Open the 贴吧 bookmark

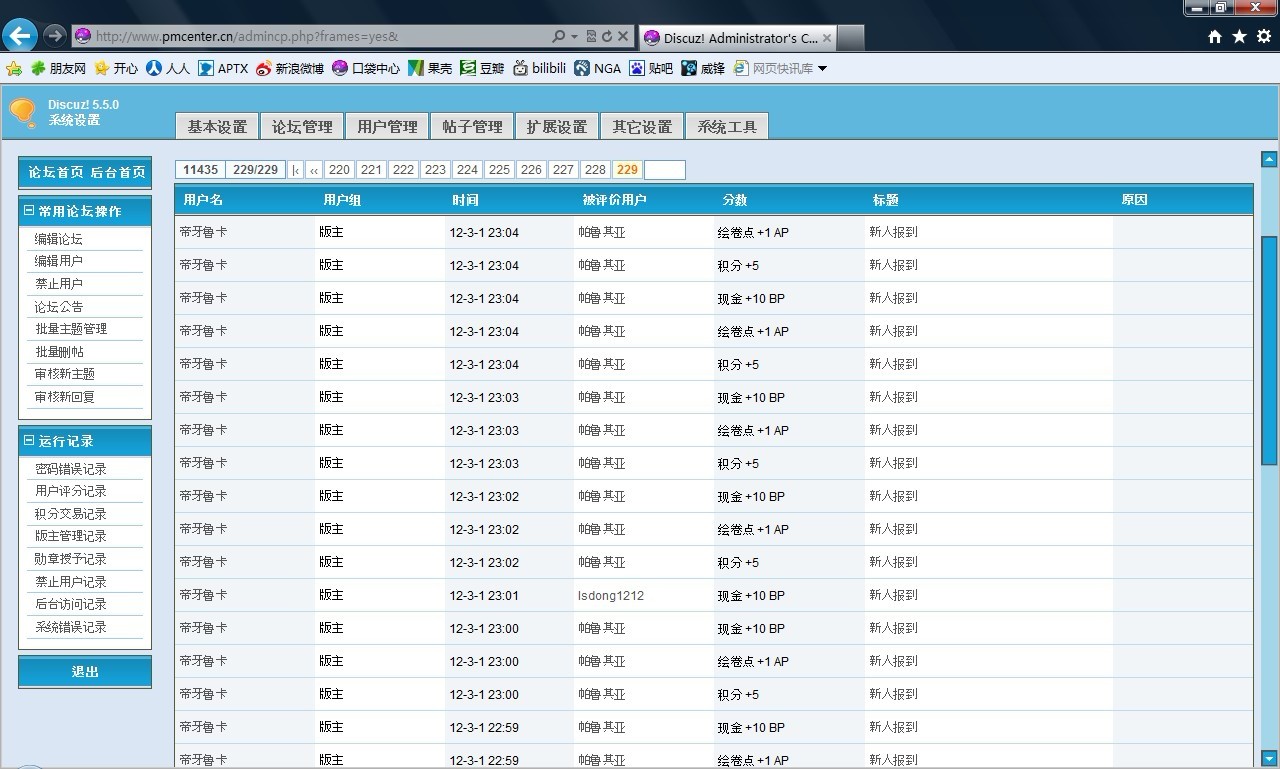651,68
